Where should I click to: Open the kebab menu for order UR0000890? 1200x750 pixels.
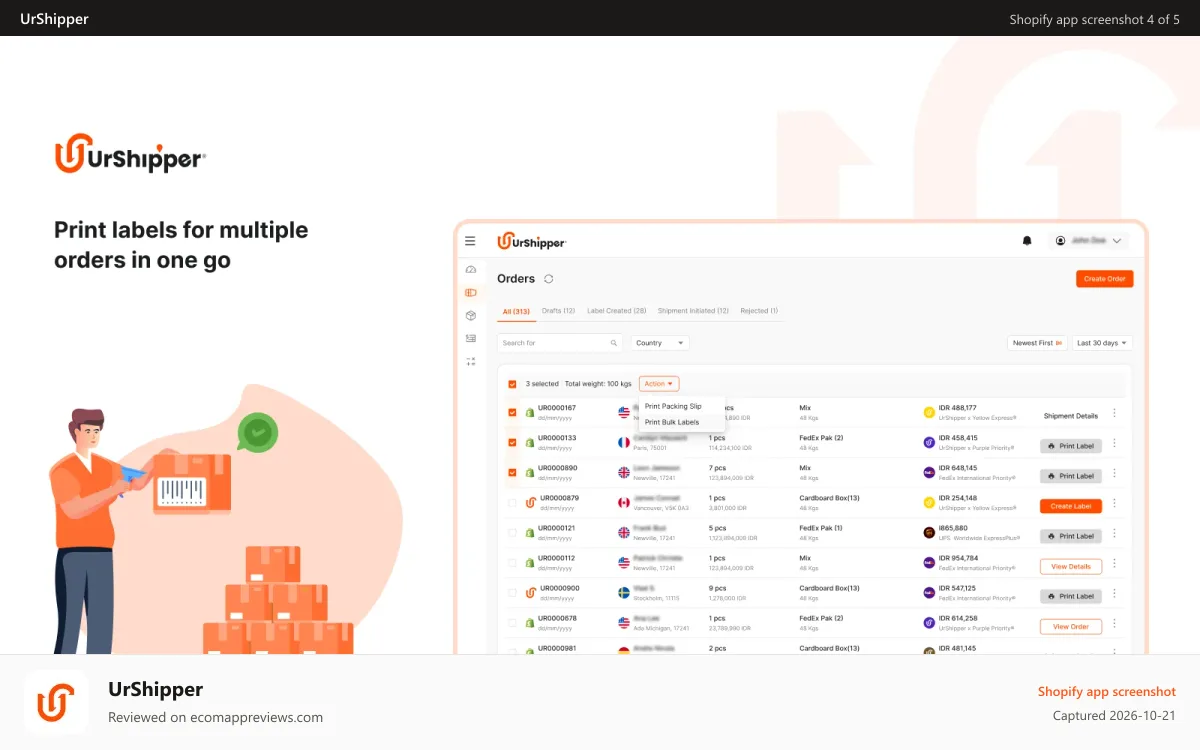pos(1115,473)
